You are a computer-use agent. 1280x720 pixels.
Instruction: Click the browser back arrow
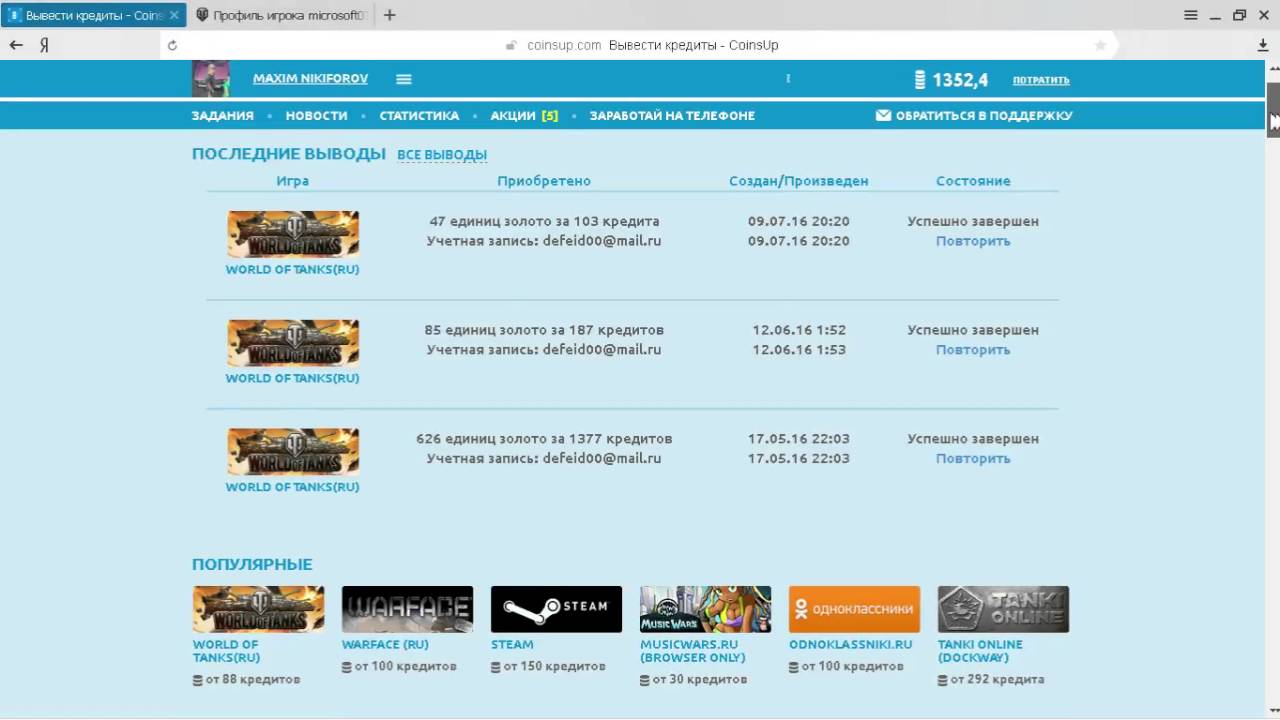[x=16, y=45]
